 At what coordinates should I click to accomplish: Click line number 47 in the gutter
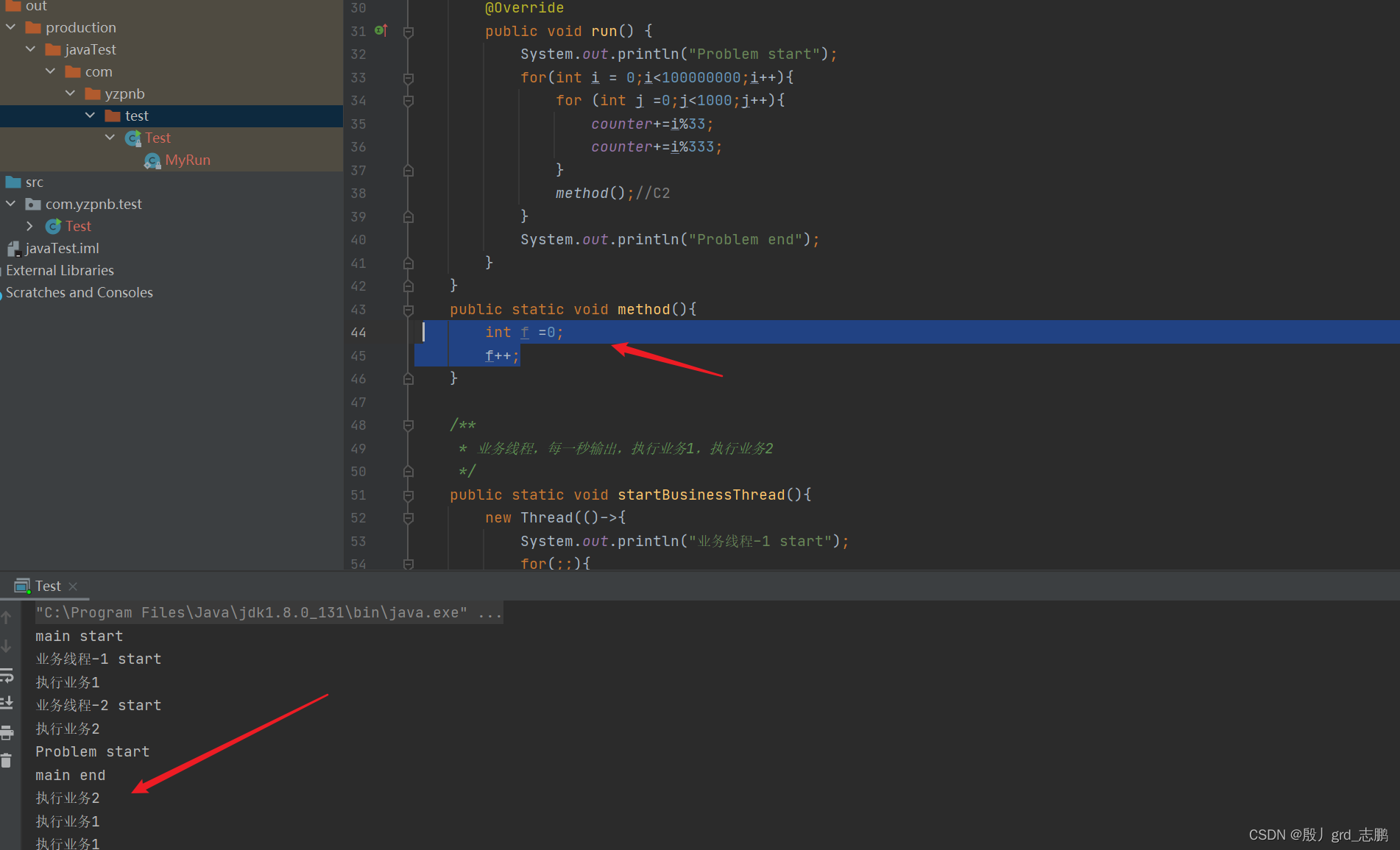coord(358,403)
